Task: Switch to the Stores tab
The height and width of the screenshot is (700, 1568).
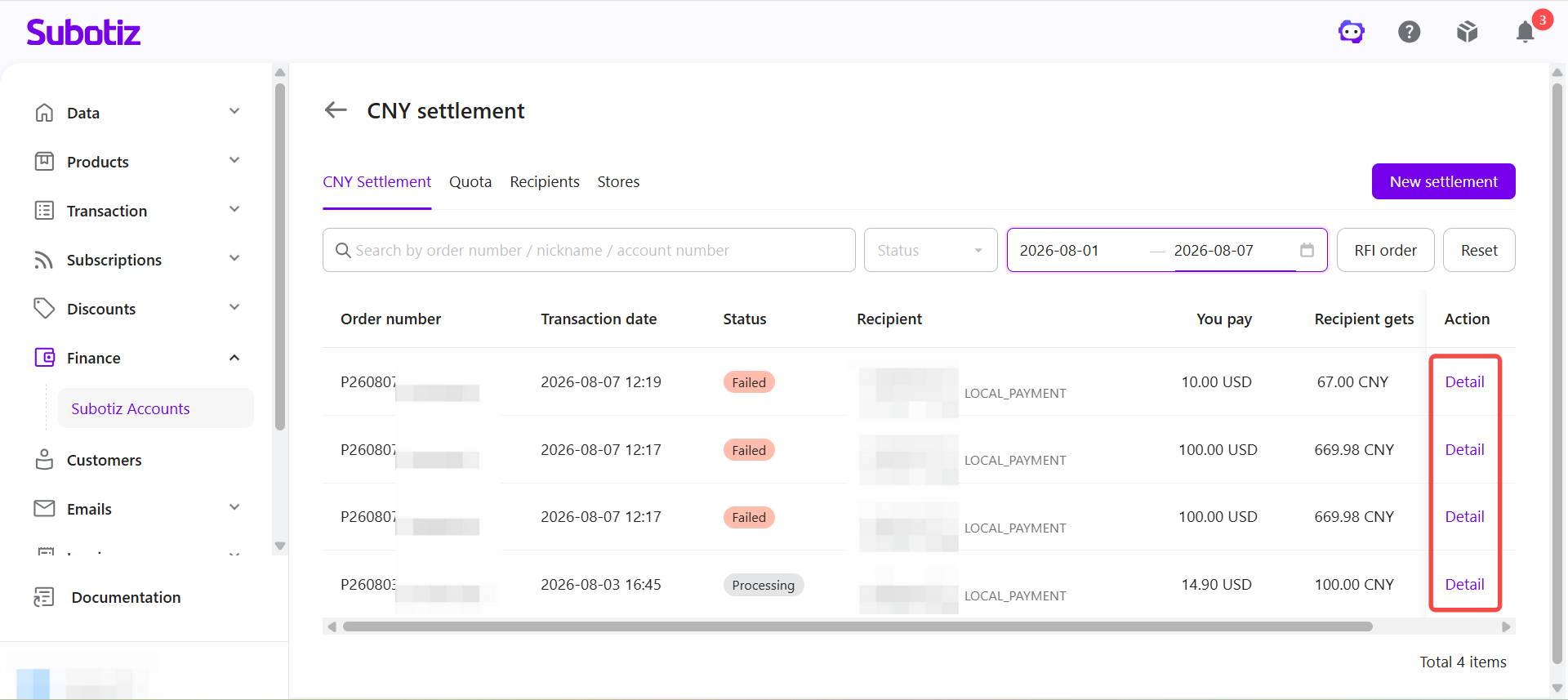Action: click(x=618, y=182)
